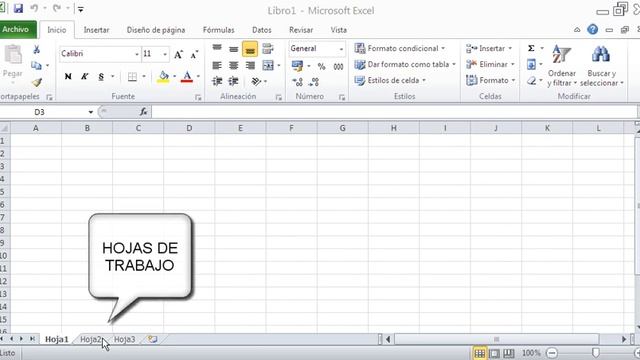The width and height of the screenshot is (640, 360).
Task: Activate the Format Painter brush
Action: (x=37, y=82)
